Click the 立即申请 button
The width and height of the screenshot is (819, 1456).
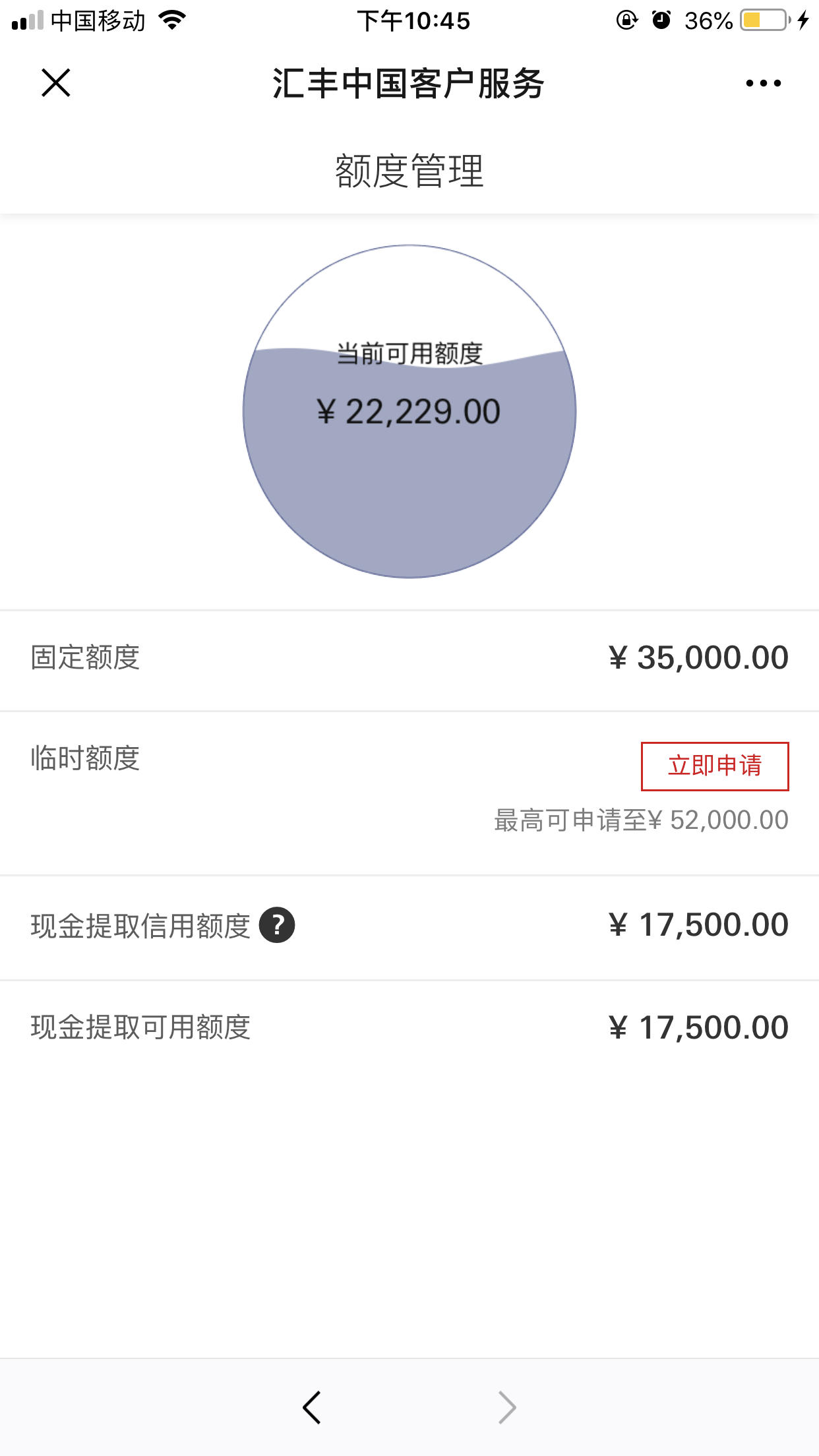click(x=715, y=766)
